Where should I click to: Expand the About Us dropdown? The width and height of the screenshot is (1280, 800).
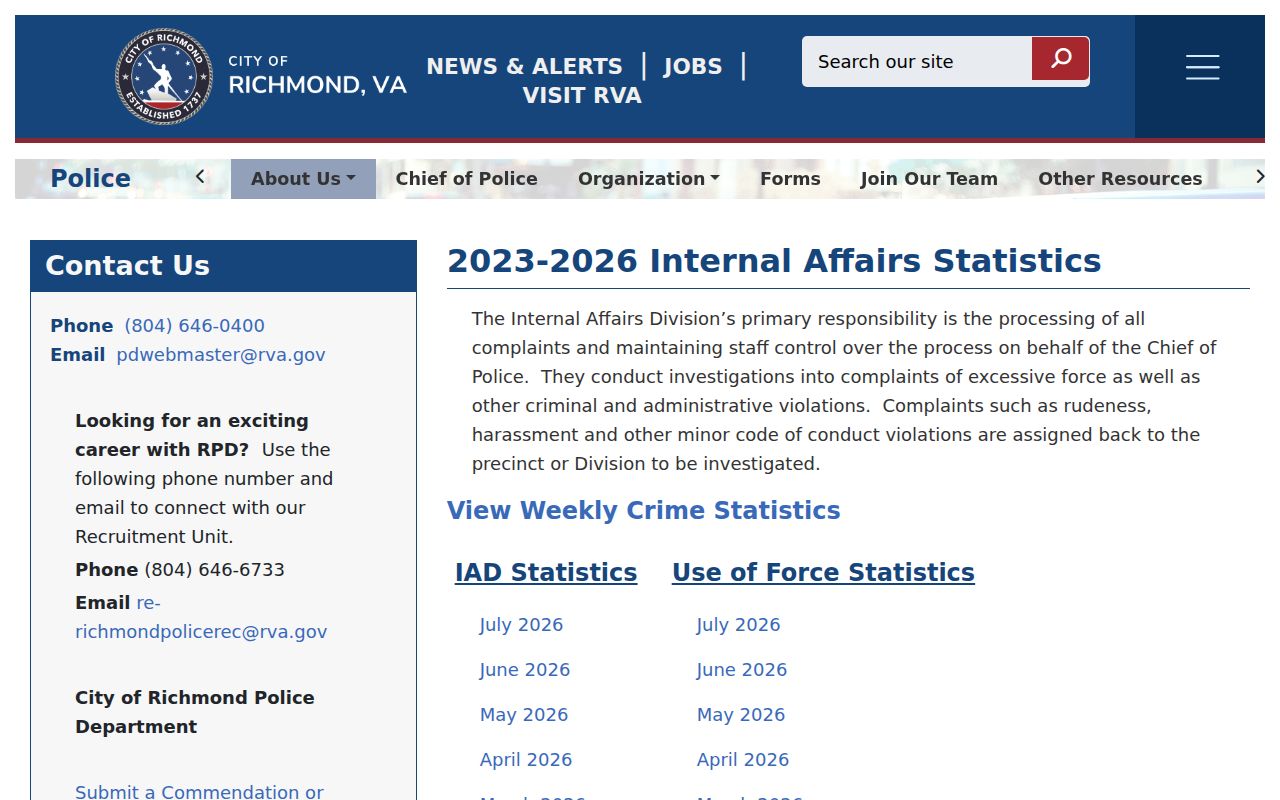click(303, 179)
